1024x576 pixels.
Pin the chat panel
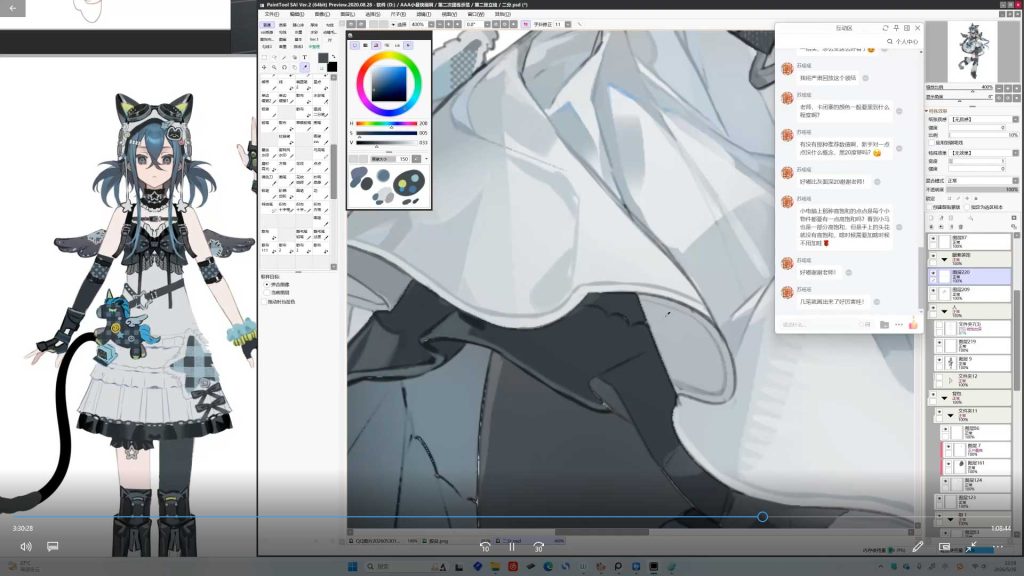[x=896, y=28]
